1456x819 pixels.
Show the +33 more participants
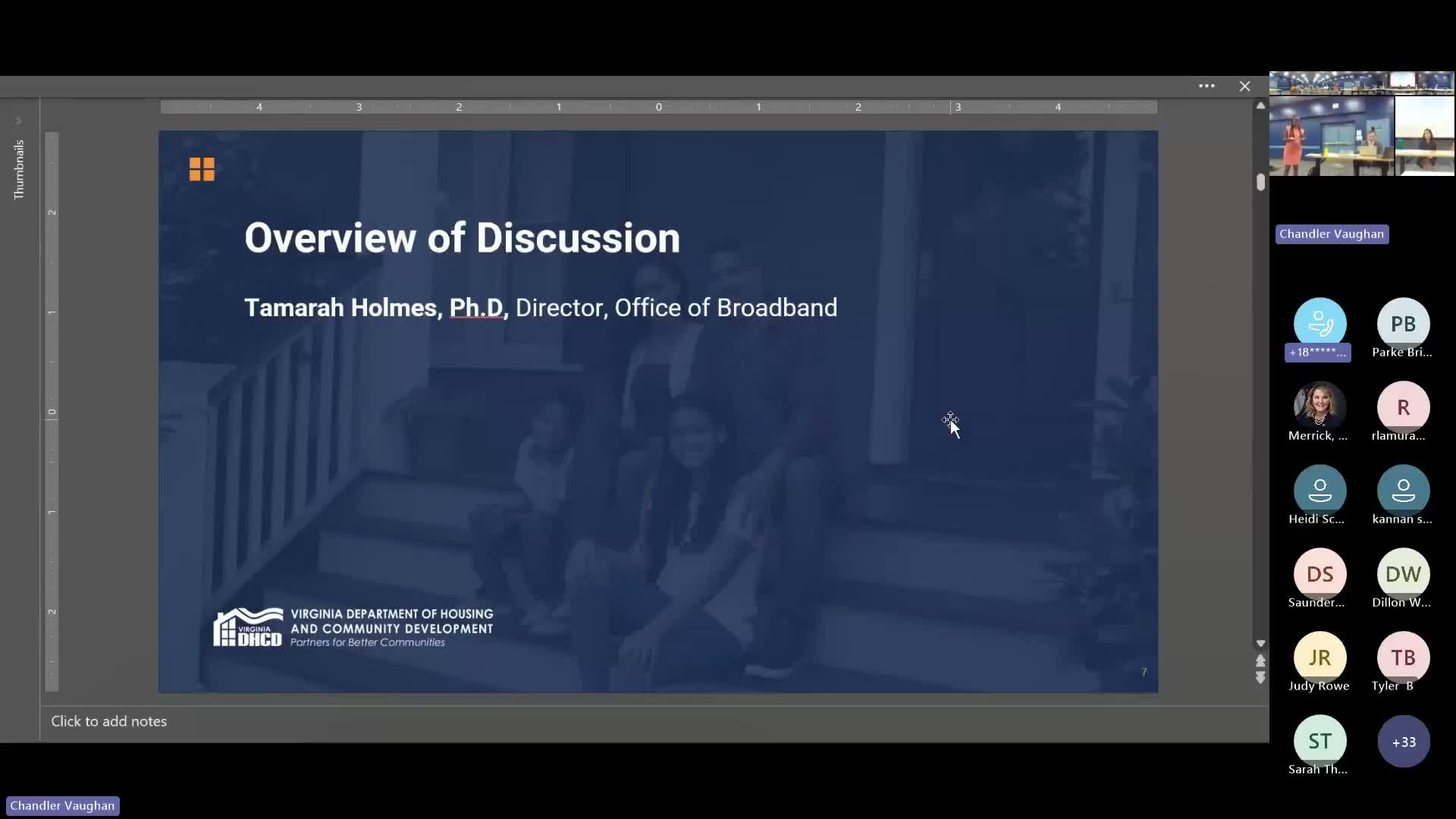(1403, 742)
